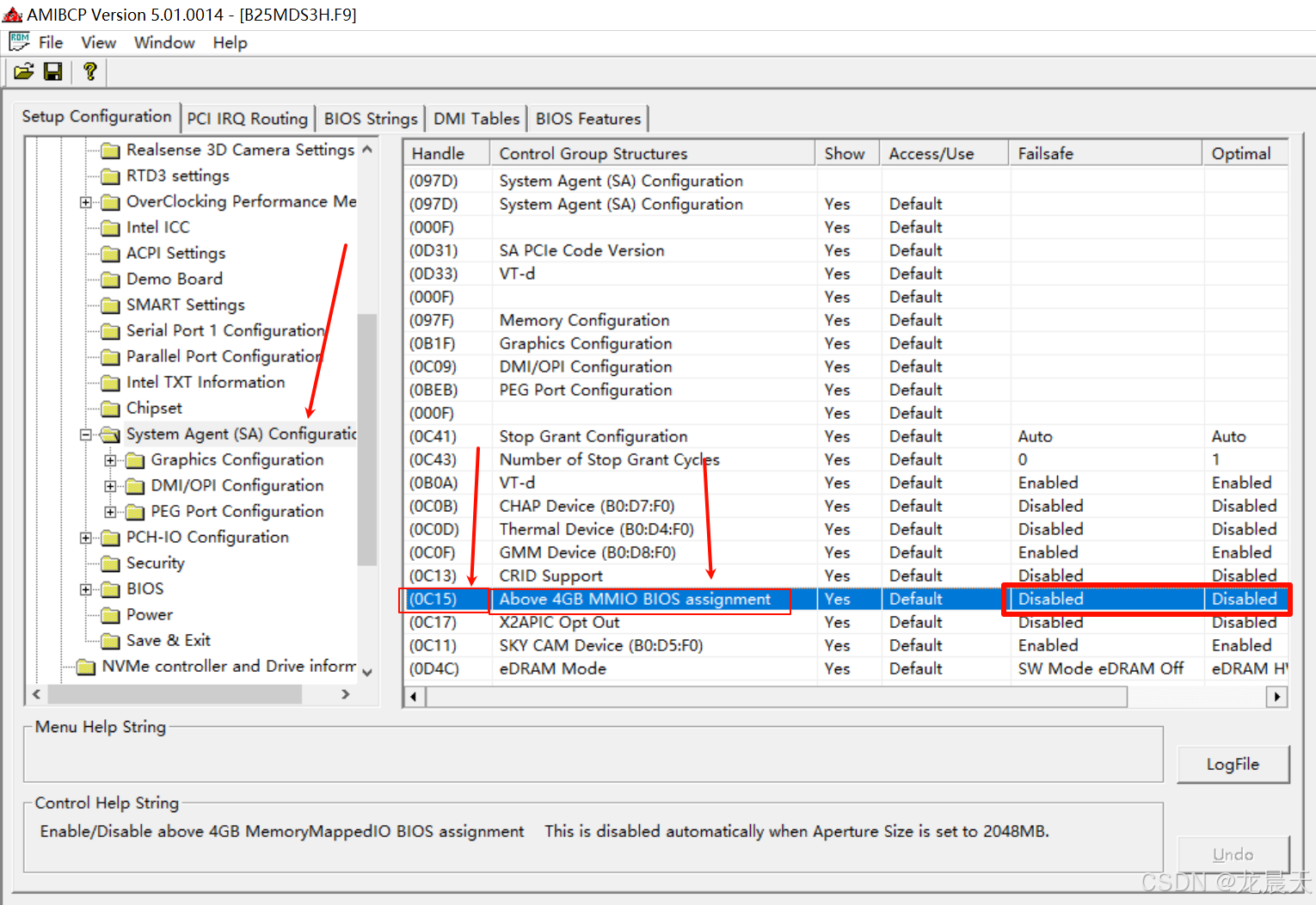Expand the DMI/OPI Configuration tree node

110,486
